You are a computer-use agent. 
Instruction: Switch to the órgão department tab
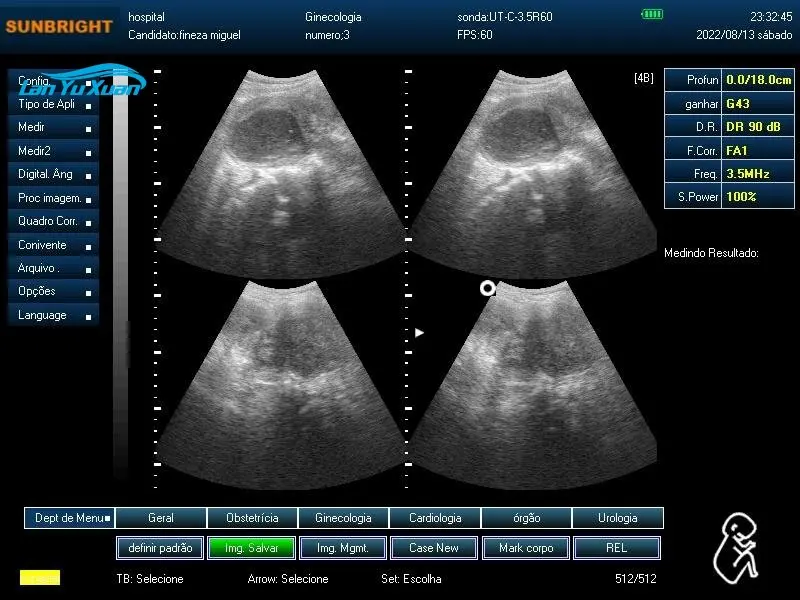[x=527, y=518]
